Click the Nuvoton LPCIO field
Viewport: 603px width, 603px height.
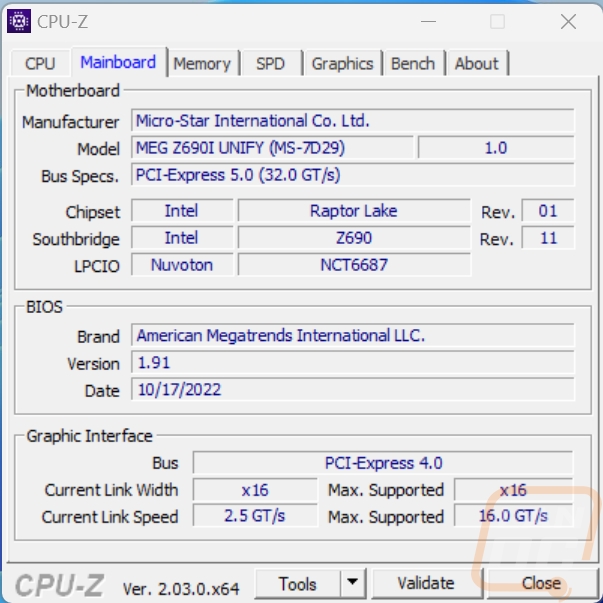(x=182, y=265)
